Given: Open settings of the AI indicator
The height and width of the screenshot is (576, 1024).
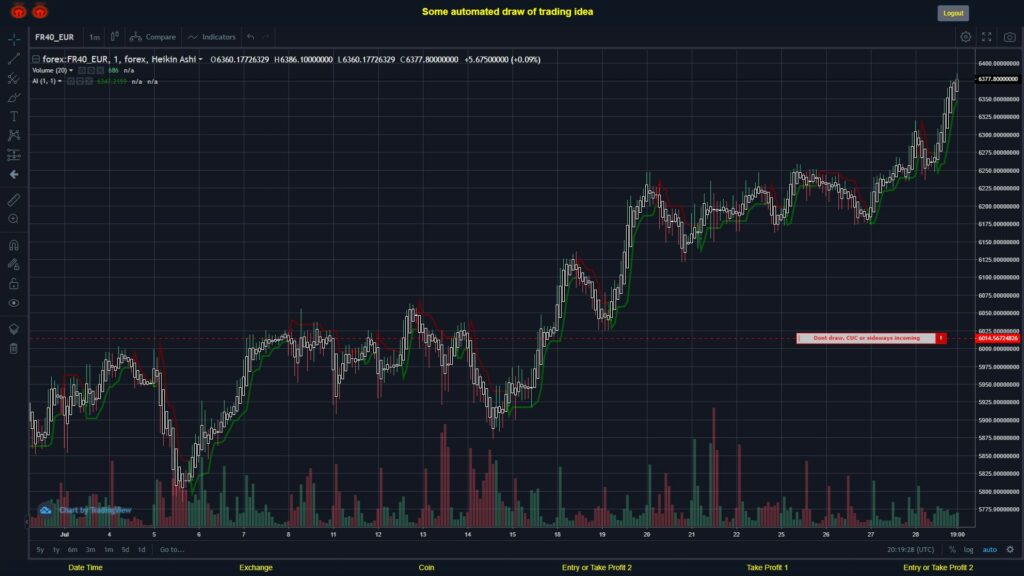Looking at the screenshot, I should tap(80, 82).
